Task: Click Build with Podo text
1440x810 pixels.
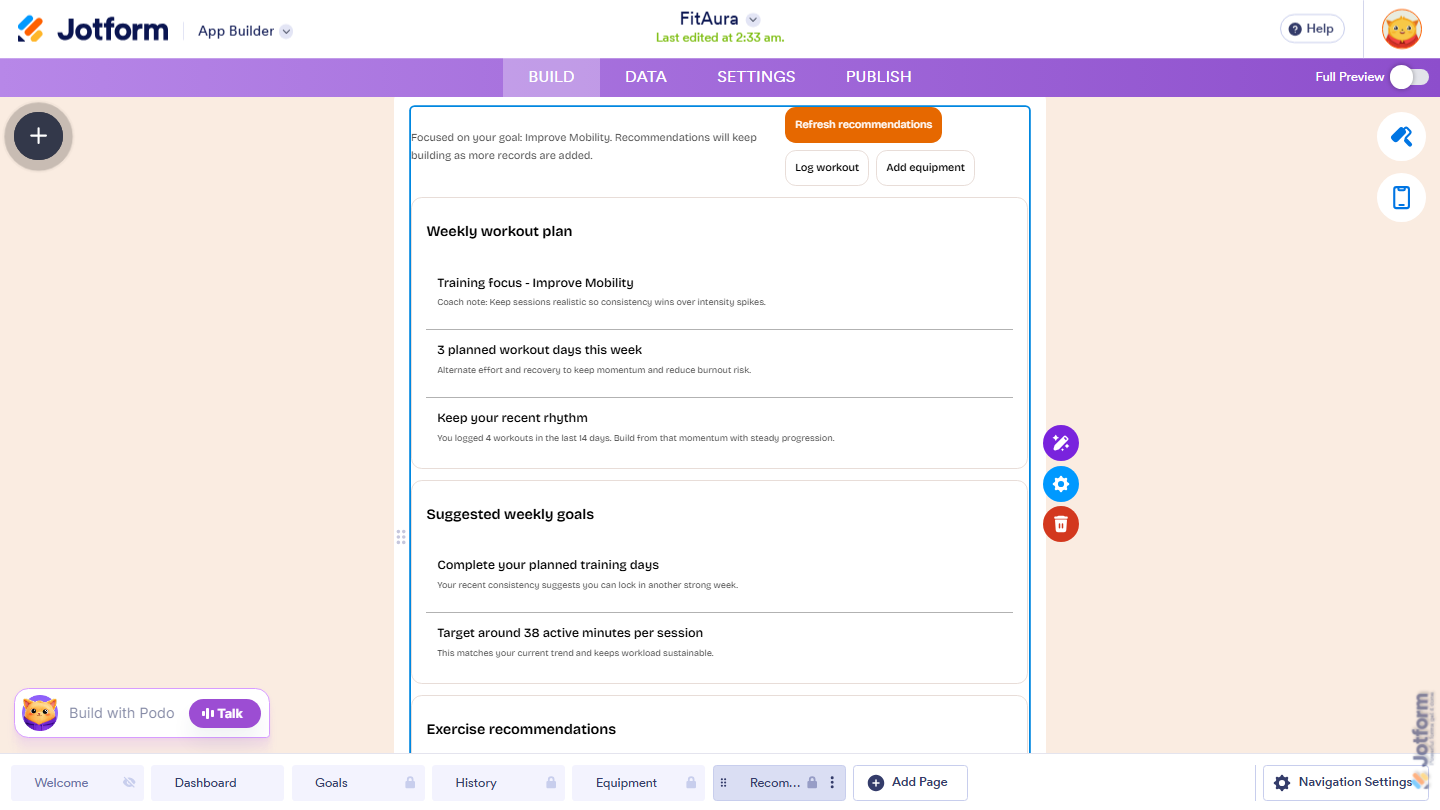Action: [x=122, y=713]
